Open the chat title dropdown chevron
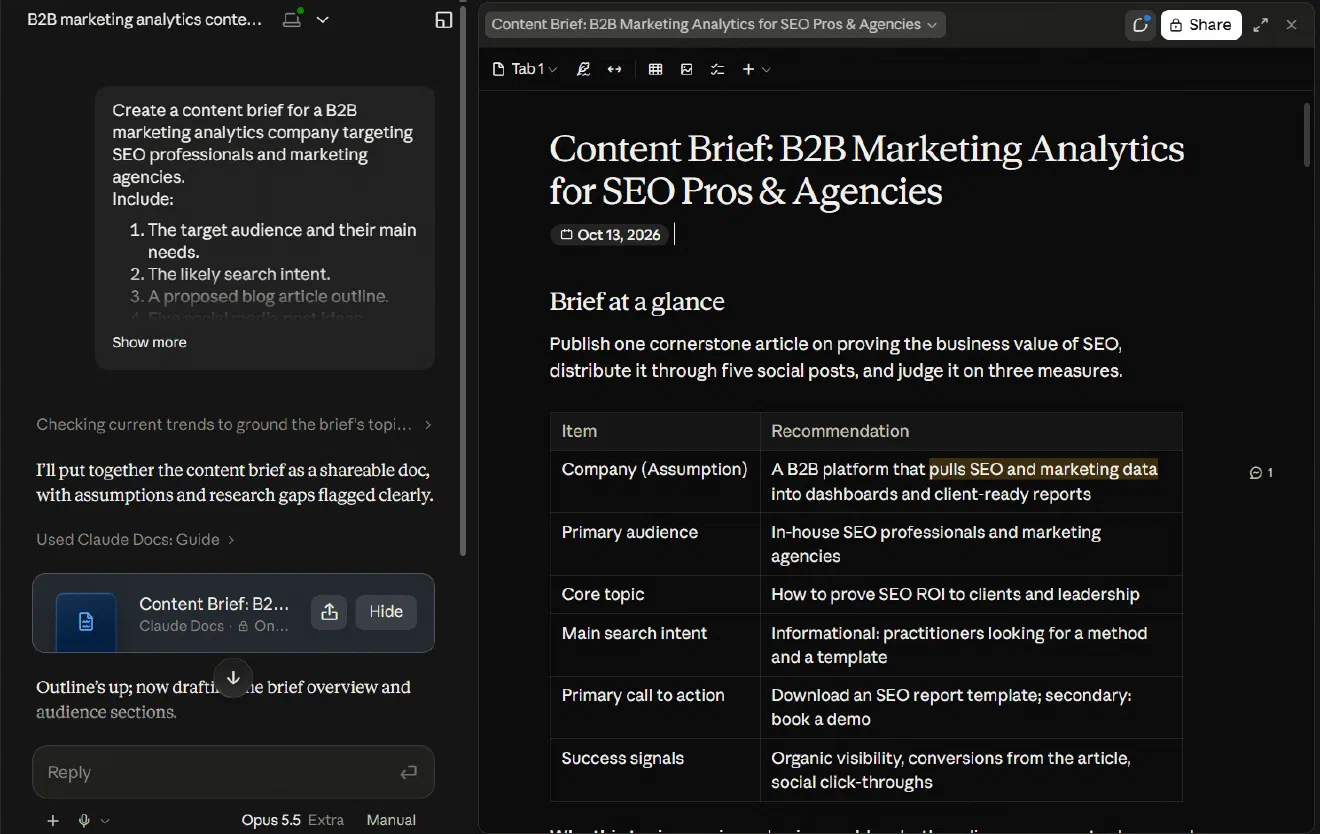This screenshot has height=834, width=1320. tap(323, 20)
